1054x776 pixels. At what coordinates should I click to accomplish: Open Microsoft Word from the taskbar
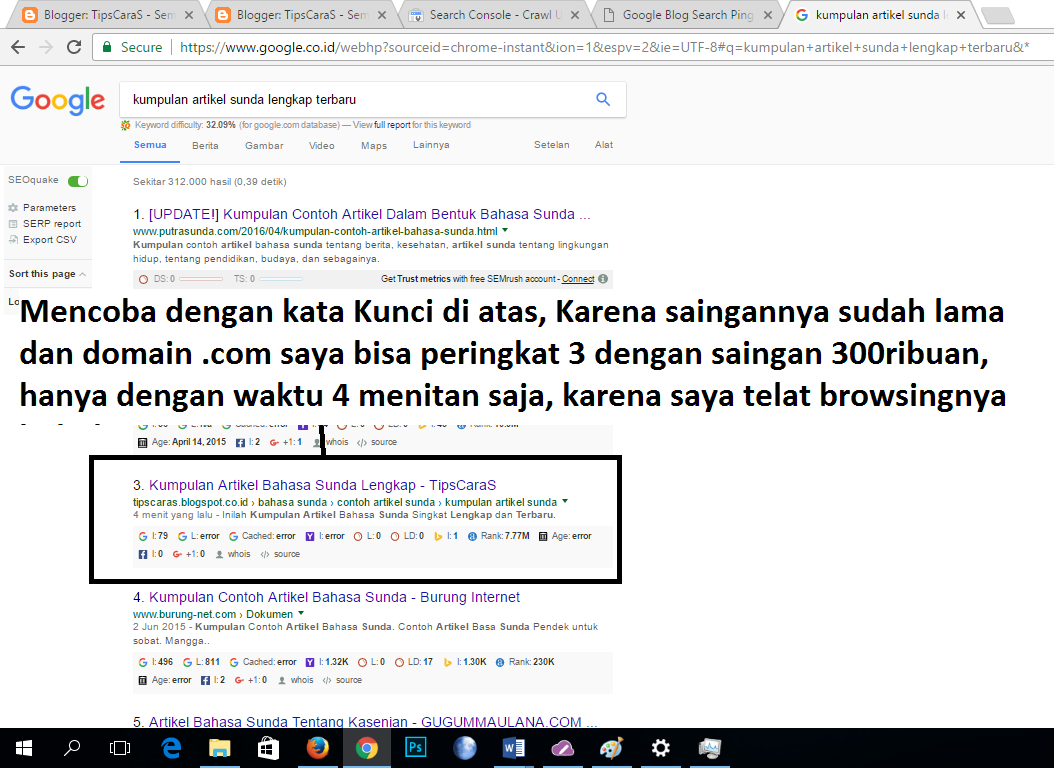point(514,748)
